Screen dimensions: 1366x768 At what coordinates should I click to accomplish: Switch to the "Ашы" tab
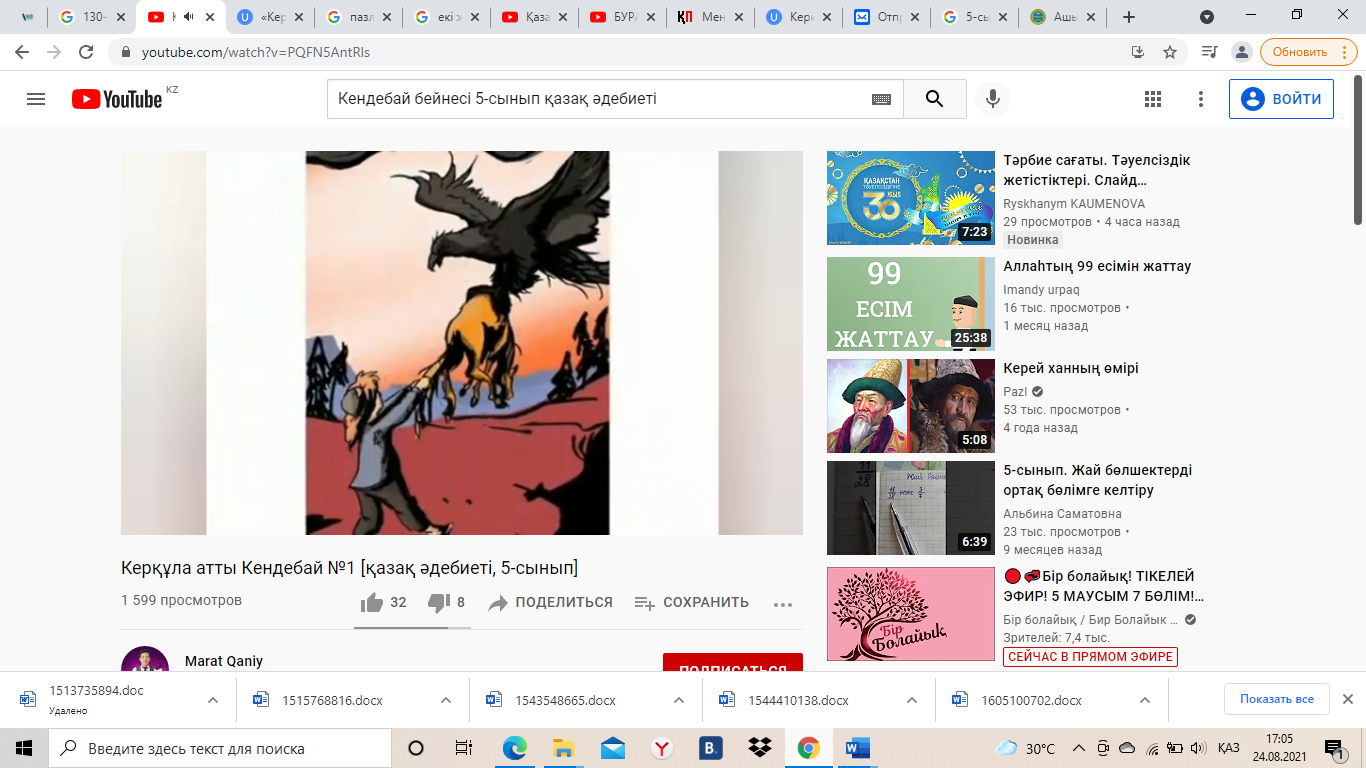(1063, 17)
